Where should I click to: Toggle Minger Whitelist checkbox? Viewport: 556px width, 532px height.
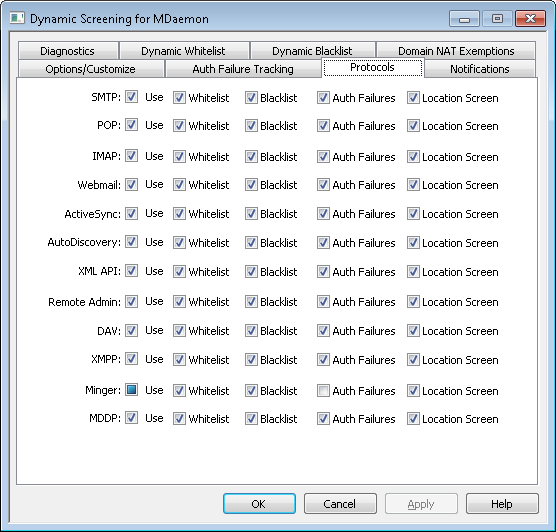pyautogui.click(x=179, y=390)
